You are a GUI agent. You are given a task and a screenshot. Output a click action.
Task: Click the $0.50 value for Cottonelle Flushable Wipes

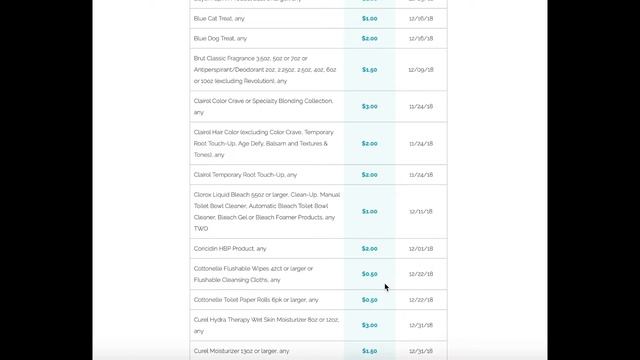coord(369,274)
